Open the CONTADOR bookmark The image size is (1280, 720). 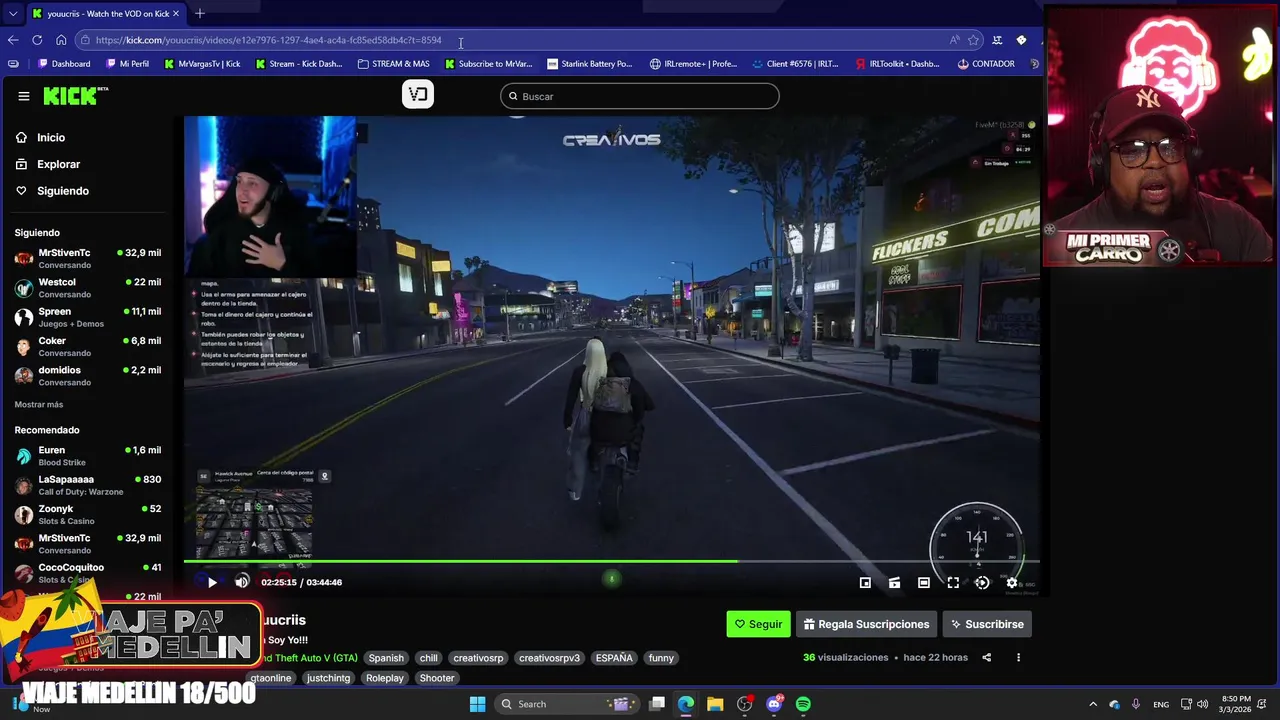(x=986, y=64)
